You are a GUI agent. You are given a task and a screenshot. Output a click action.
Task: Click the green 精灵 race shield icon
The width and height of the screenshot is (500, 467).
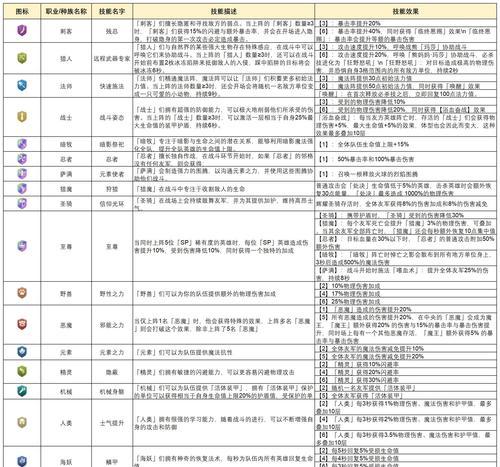coord(22,371)
